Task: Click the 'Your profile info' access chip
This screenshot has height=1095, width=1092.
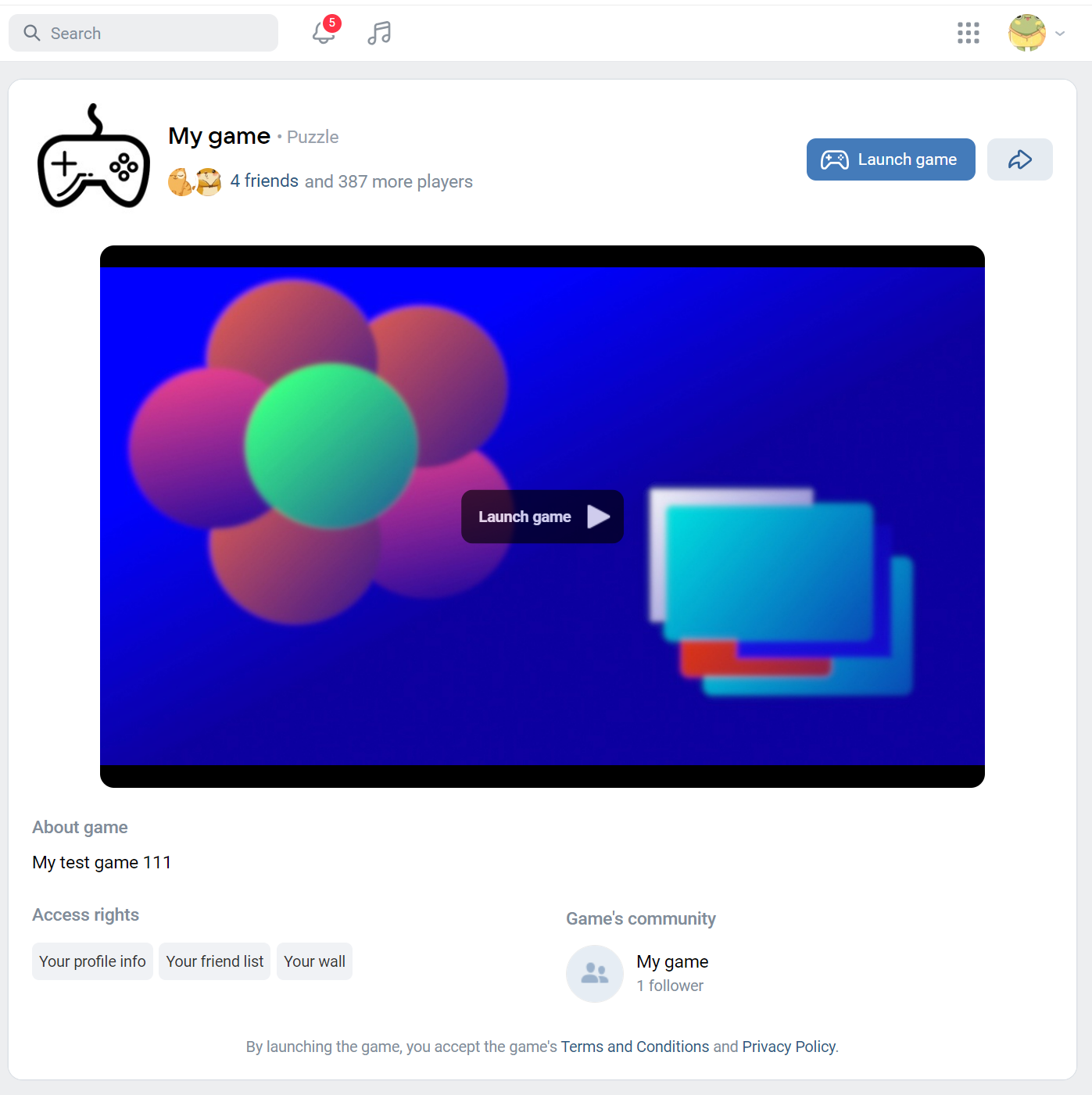Action: [x=92, y=961]
